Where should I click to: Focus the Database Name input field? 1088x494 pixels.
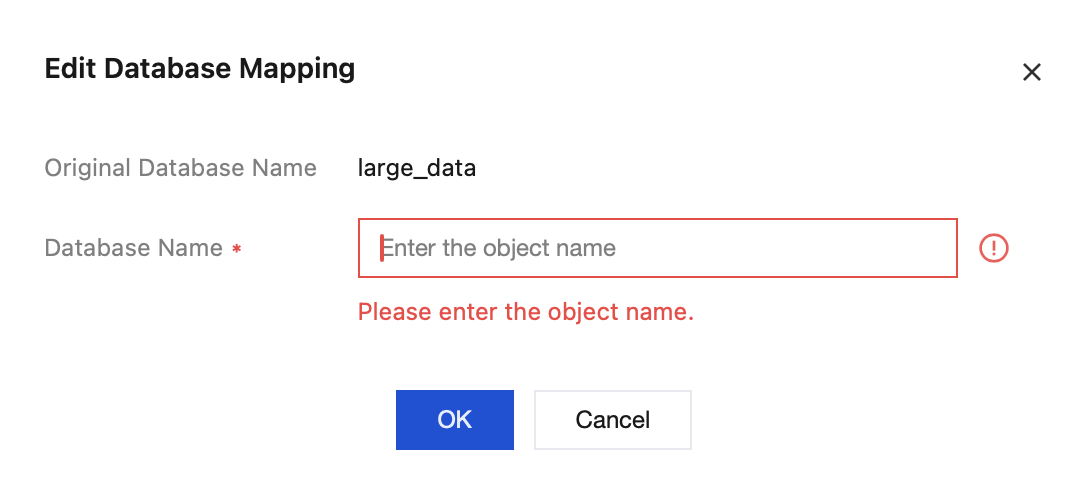coord(657,248)
